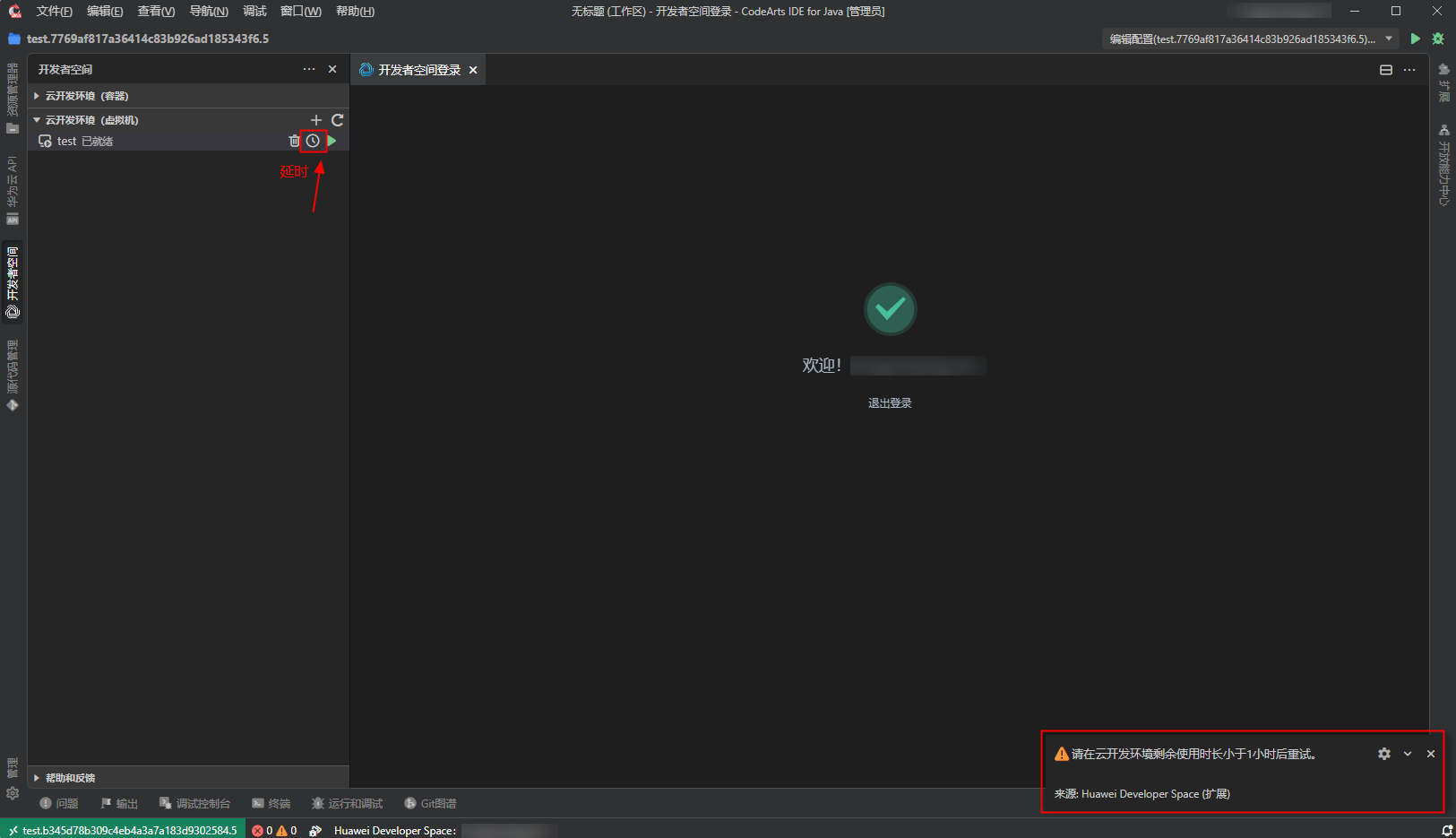Open the 问题 bottom panel tab
Image resolution: width=1456 pixels, height=838 pixels.
59,804
